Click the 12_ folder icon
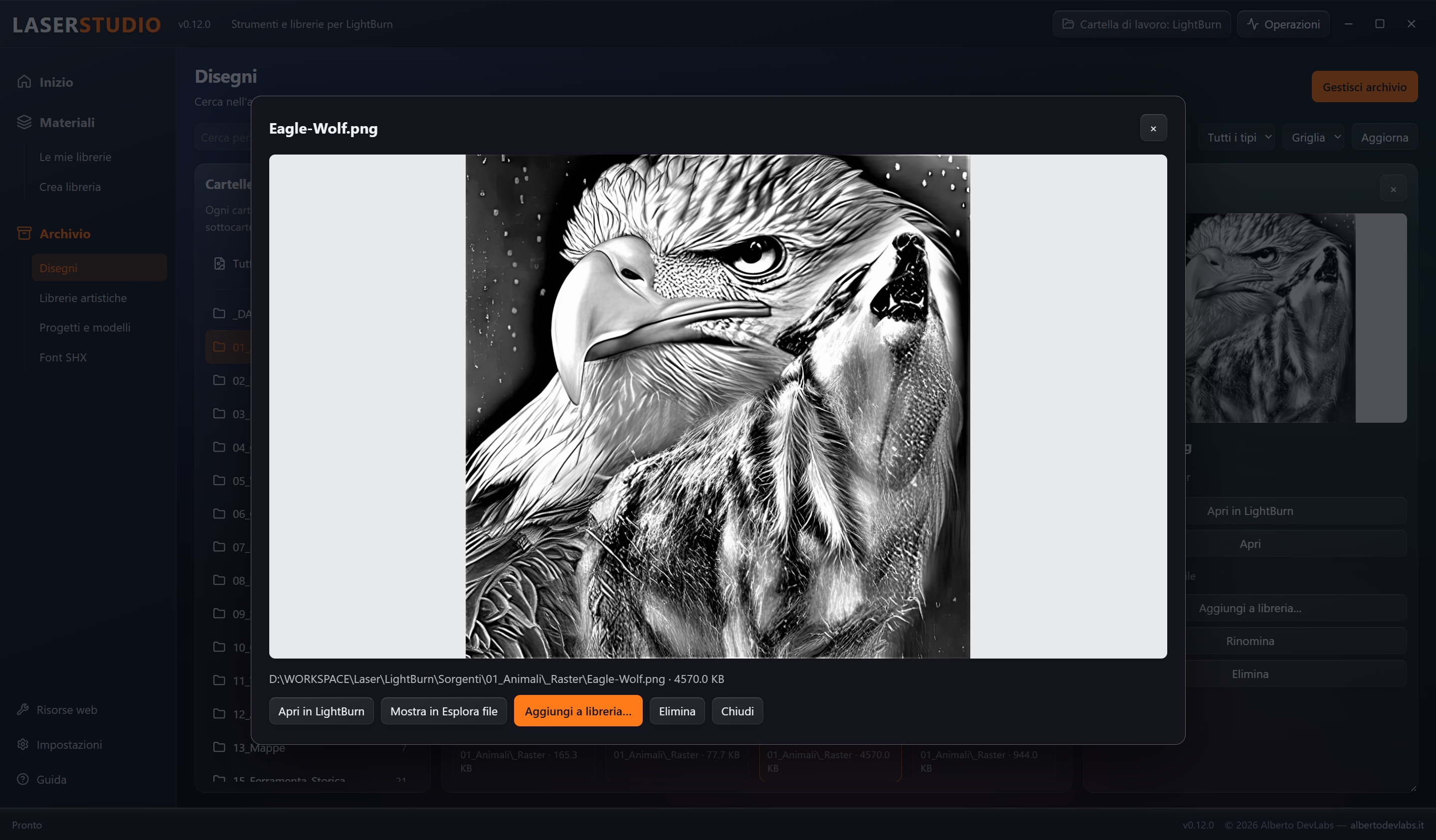Viewport: 1436px width, 840px height. tap(219, 713)
